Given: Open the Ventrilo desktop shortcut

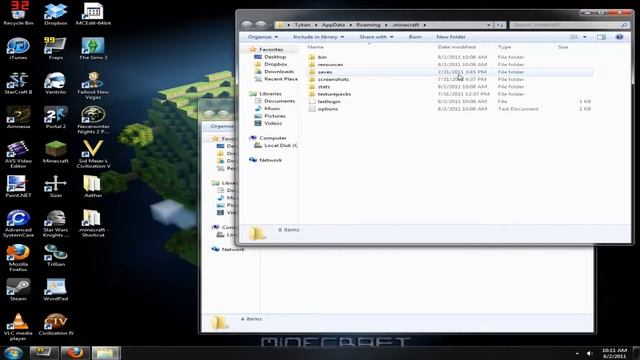Looking at the screenshot, I should pos(56,83).
